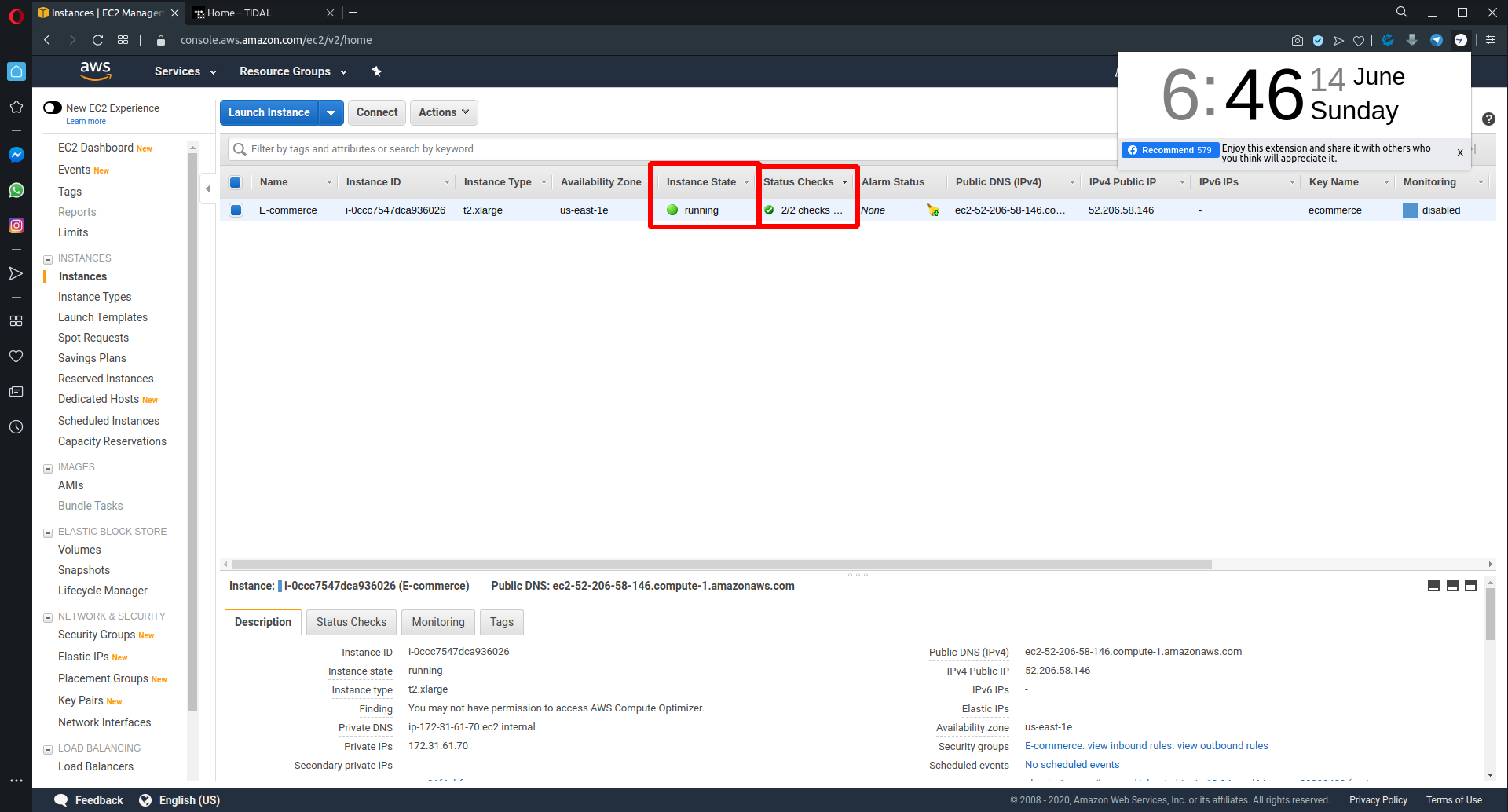The width and height of the screenshot is (1508, 812).
Task: Minimize the details pane with the first layout icon
Action: point(1433,586)
